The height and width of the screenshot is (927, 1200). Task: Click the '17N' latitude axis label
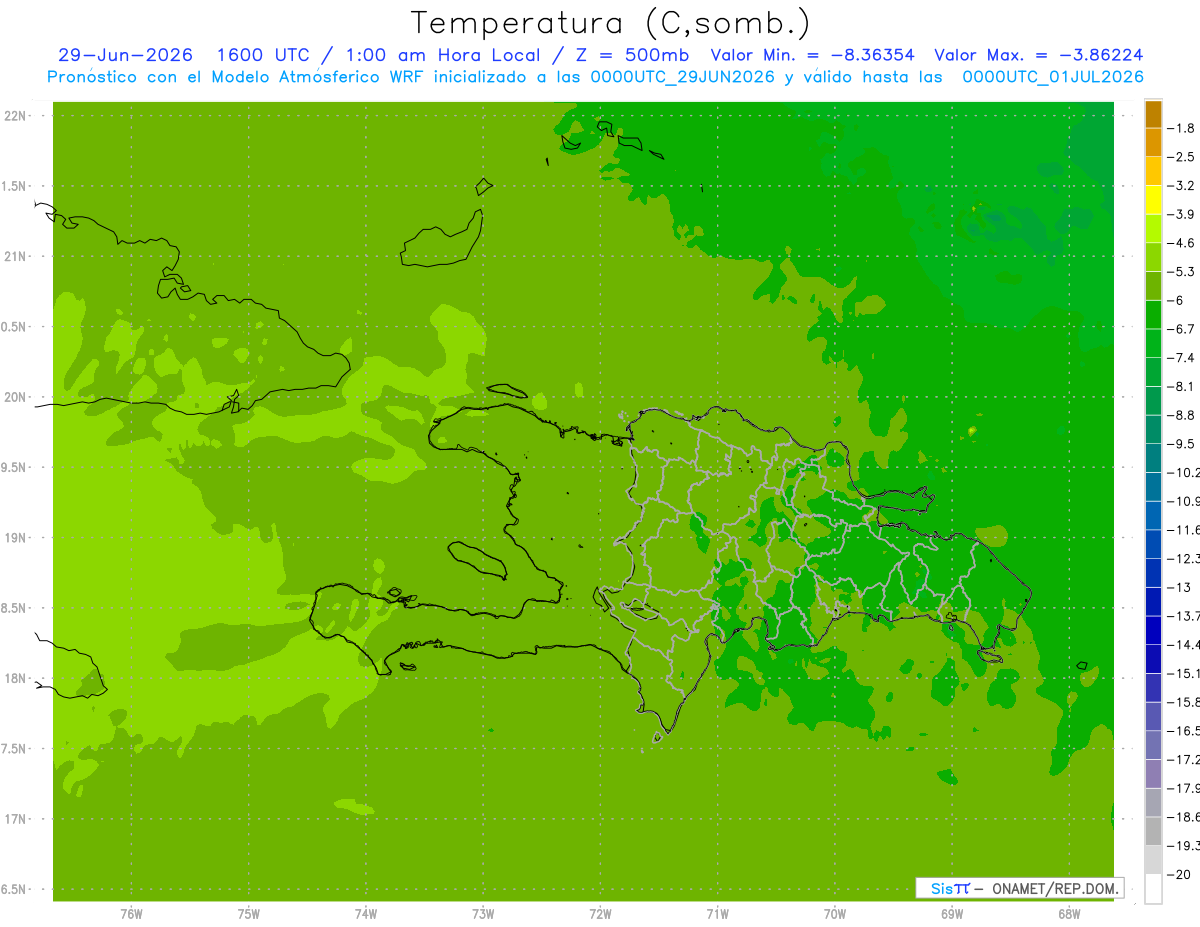coord(15,819)
